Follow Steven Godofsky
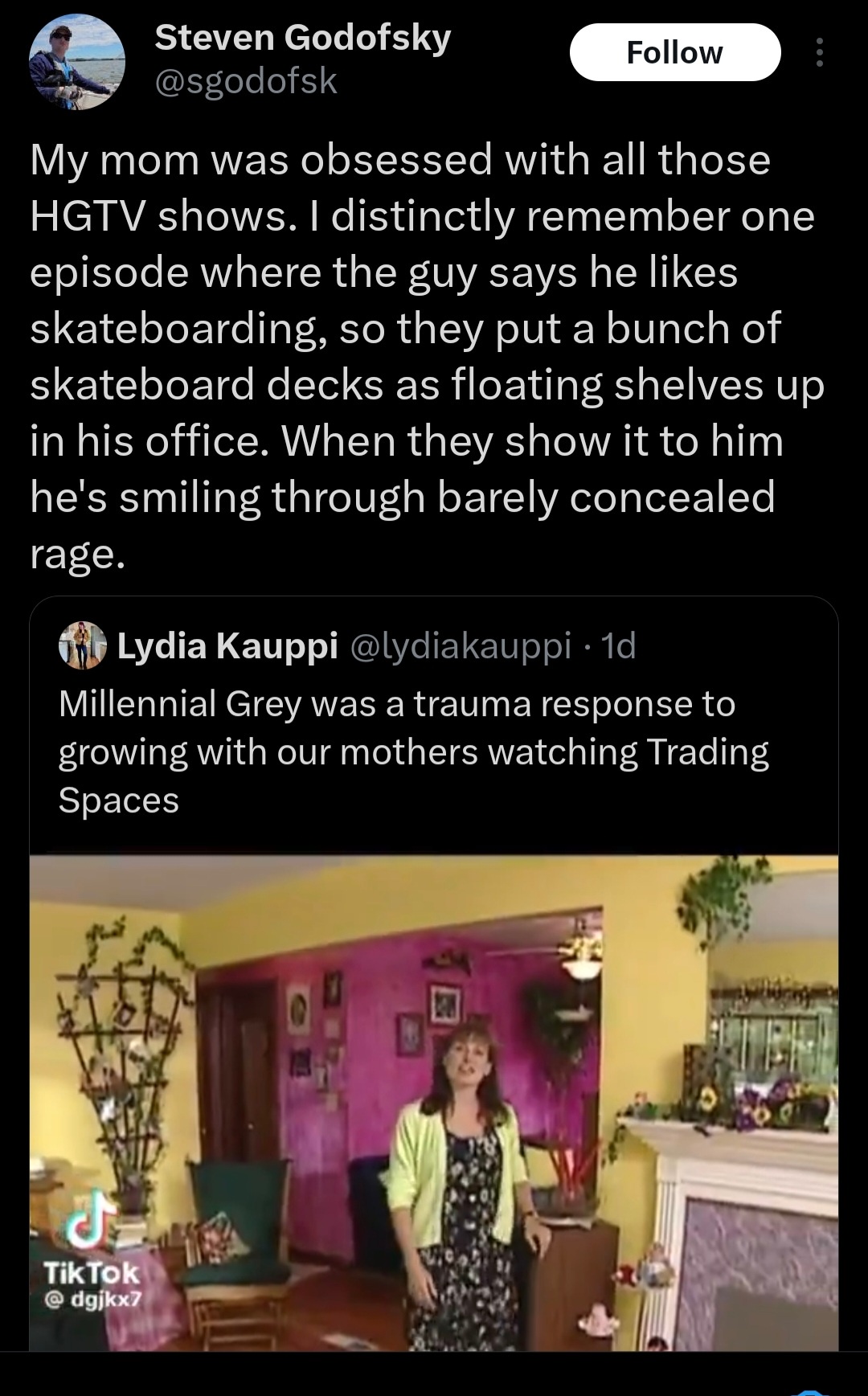The image size is (868, 1396). pos(674,52)
